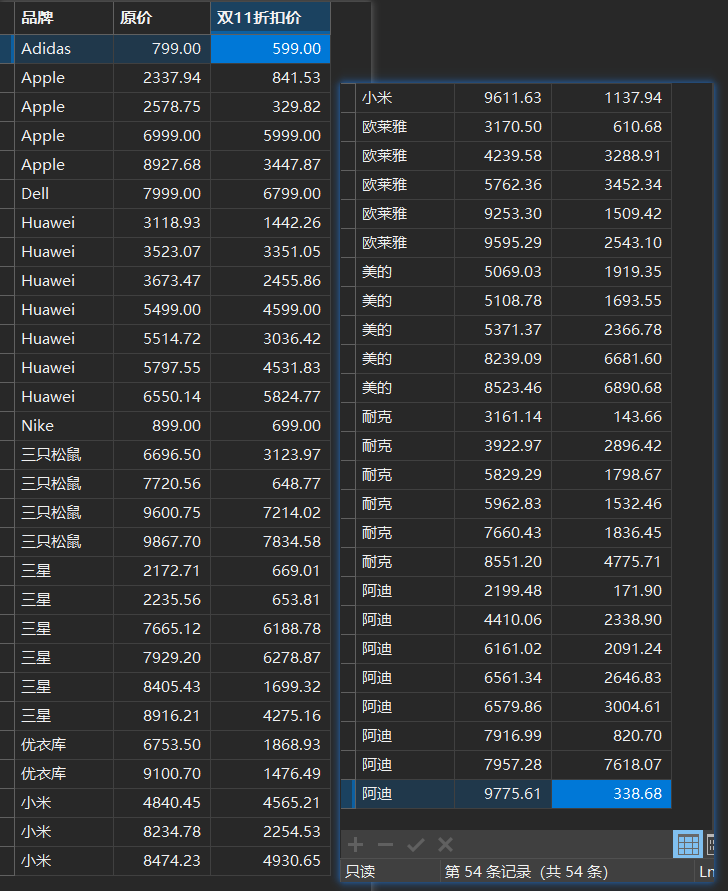Click the 5824.77 discount cell
Screen dimensions: 728x891
[271, 397]
